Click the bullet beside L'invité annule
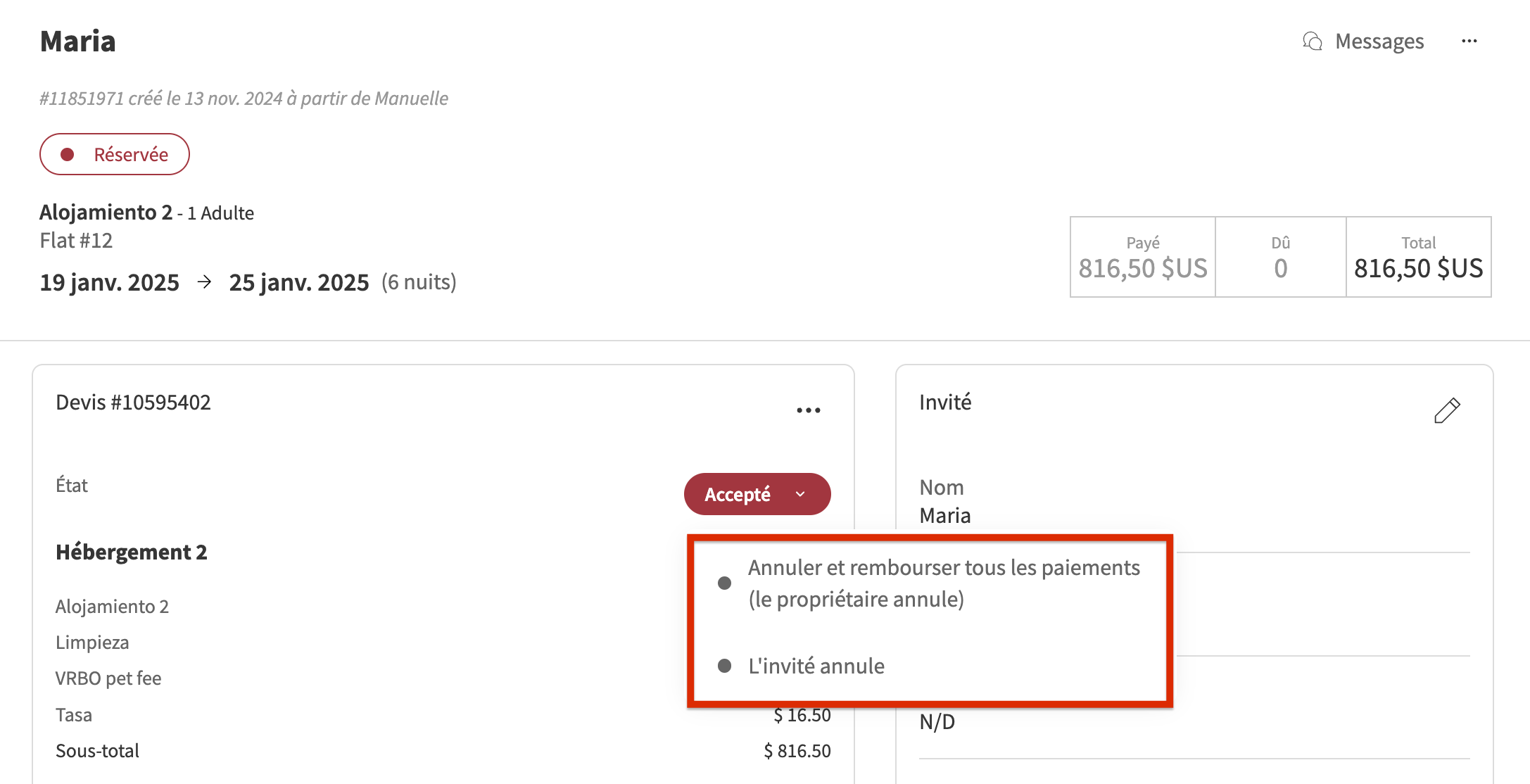This screenshot has height=784, width=1530. [x=724, y=666]
